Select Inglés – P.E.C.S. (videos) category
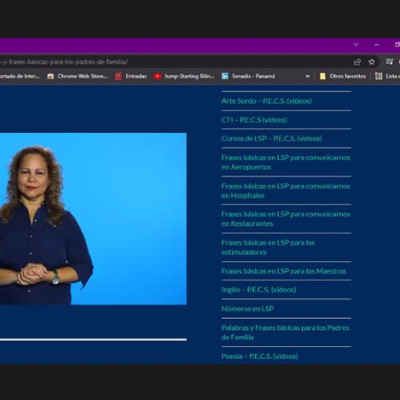 (259, 290)
